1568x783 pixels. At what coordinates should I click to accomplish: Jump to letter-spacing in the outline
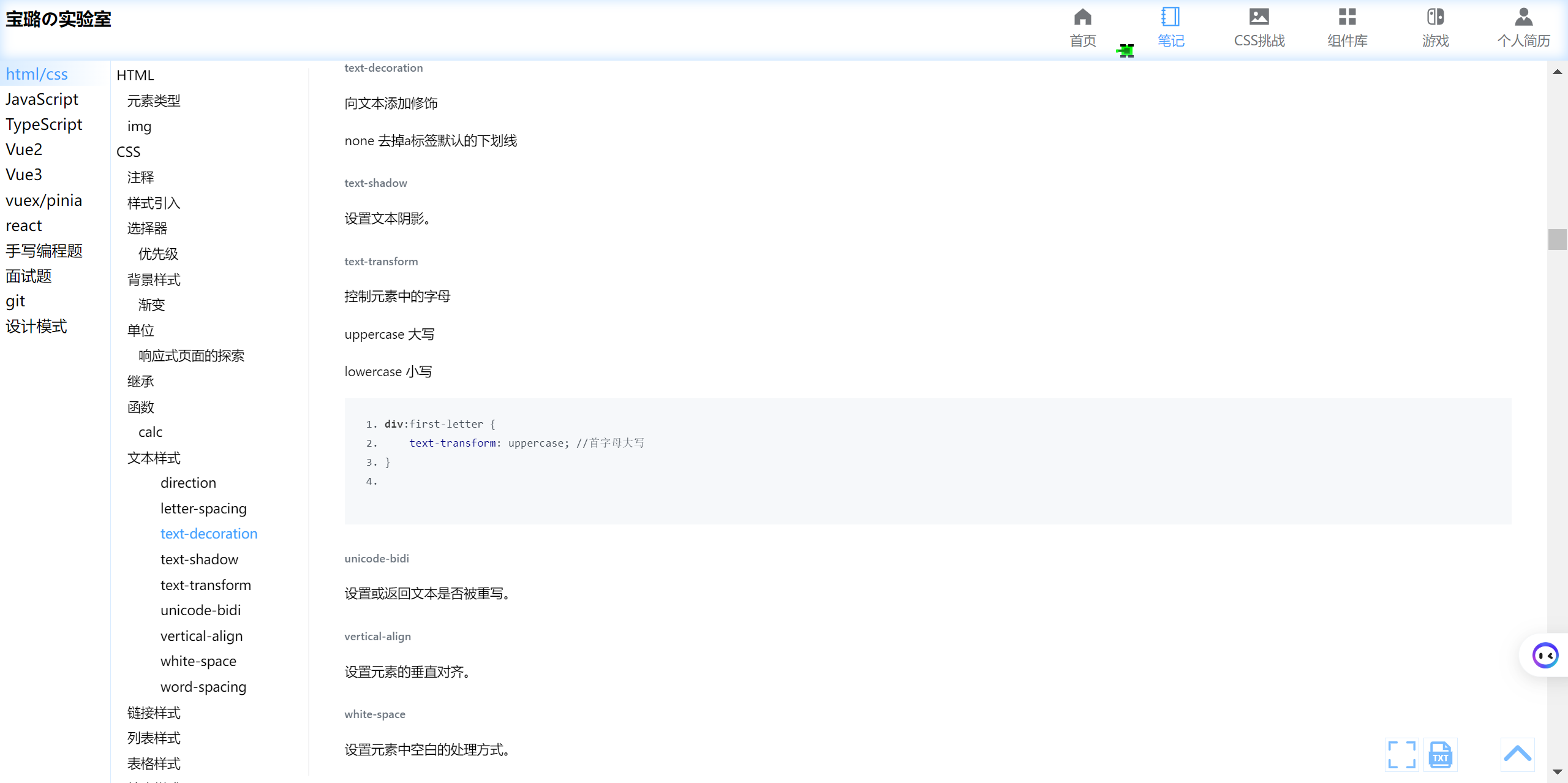tap(203, 509)
